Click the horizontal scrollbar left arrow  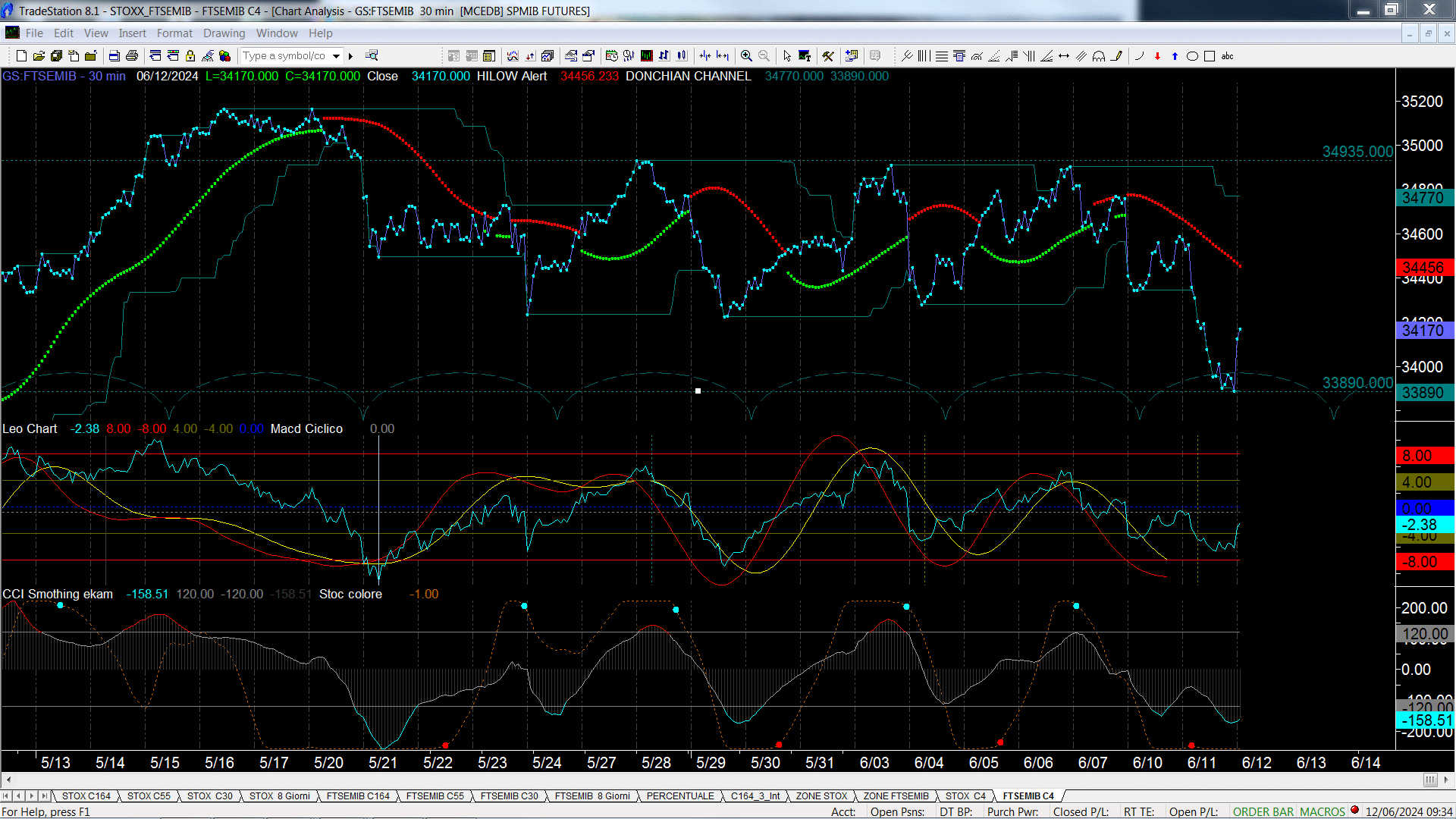click(x=8, y=780)
